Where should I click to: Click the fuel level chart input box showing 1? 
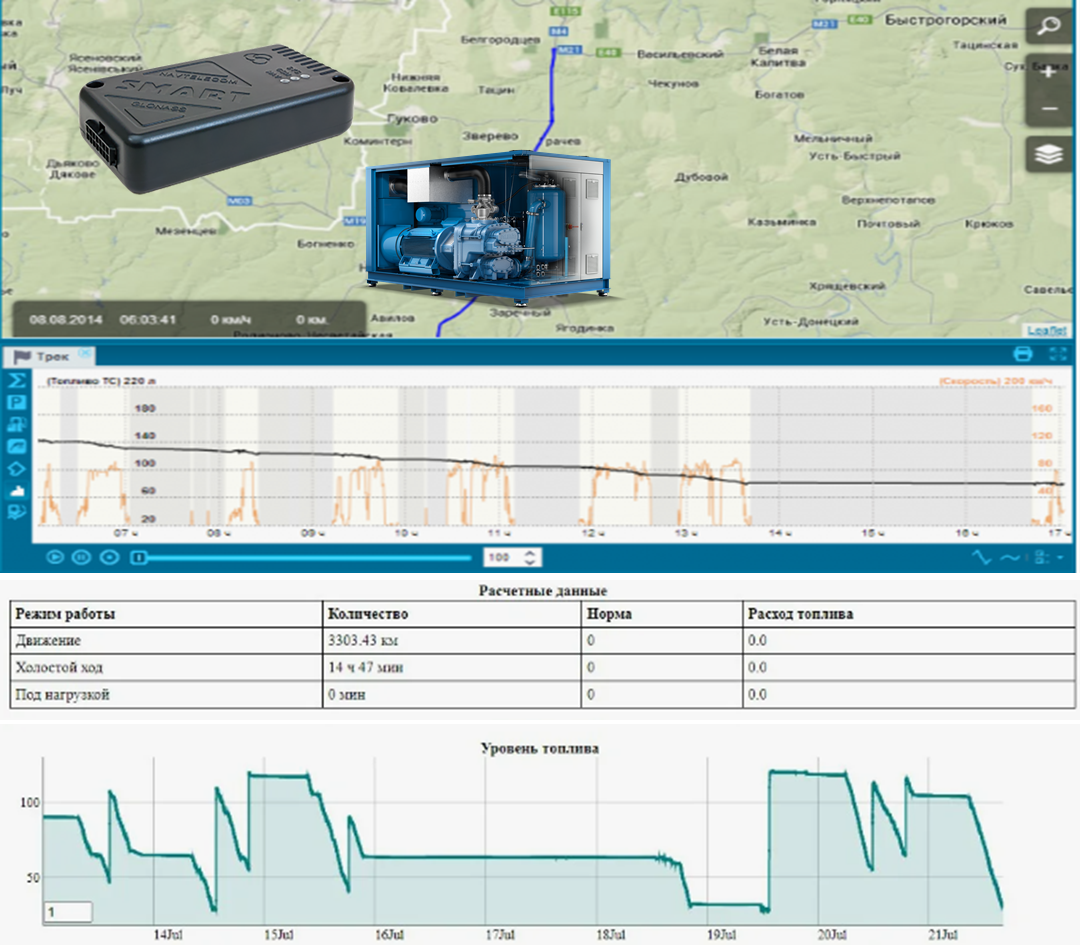point(67,912)
